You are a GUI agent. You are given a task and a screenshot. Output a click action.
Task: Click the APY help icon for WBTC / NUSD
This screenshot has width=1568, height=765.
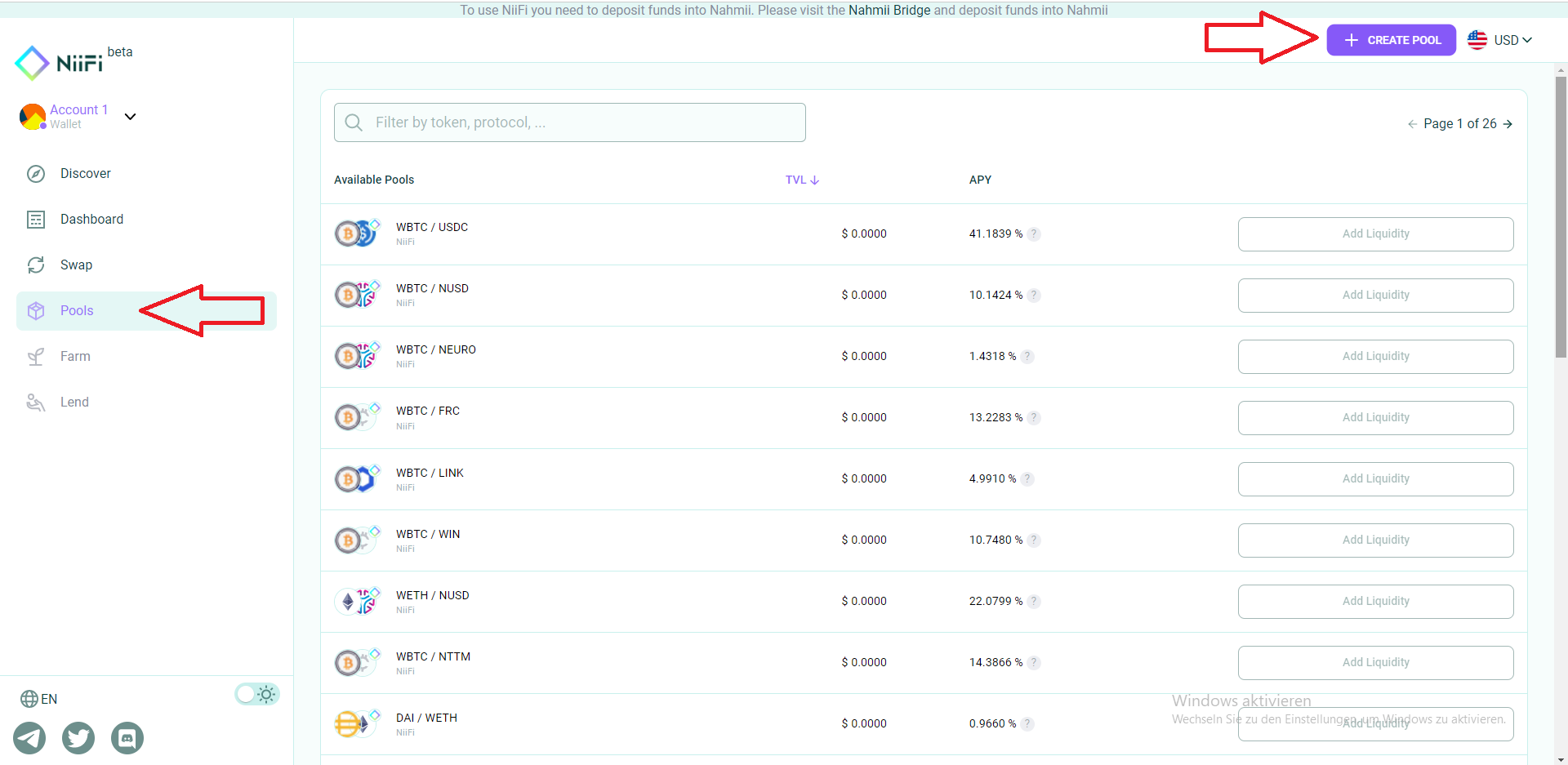click(1034, 295)
